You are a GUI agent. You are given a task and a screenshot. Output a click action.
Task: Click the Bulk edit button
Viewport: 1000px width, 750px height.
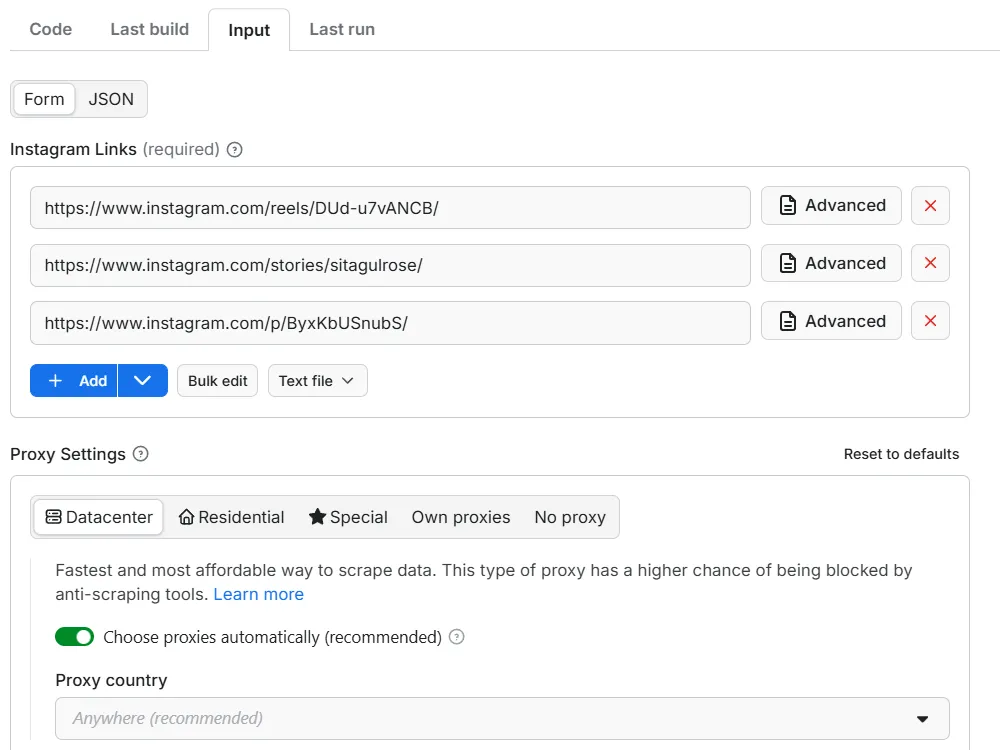(218, 381)
